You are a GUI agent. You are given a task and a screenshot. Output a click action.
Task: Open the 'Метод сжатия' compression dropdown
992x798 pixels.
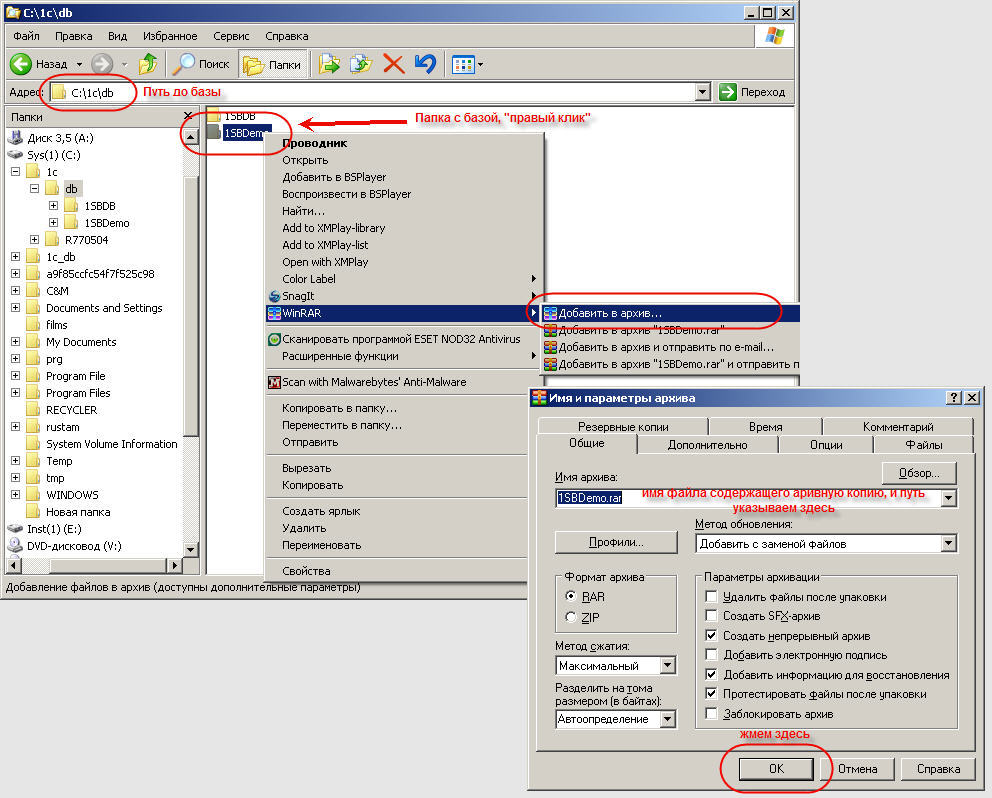(668, 666)
